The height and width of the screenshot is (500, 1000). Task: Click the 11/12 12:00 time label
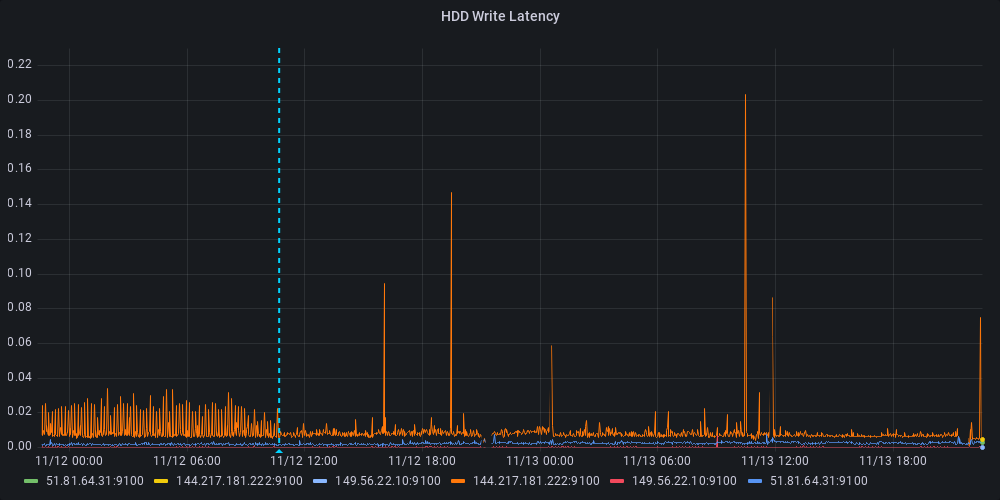(304, 460)
